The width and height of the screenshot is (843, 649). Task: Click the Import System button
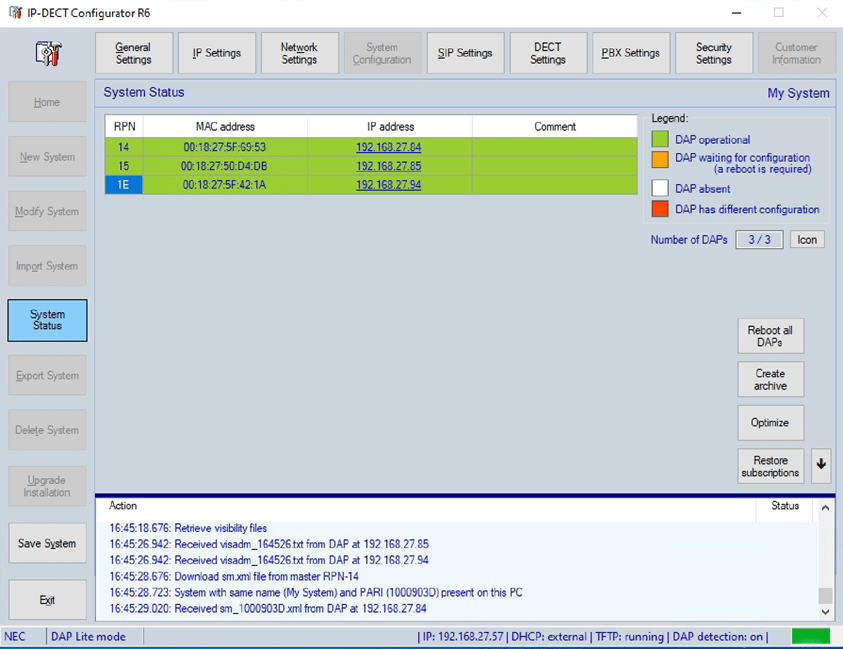tap(47, 266)
